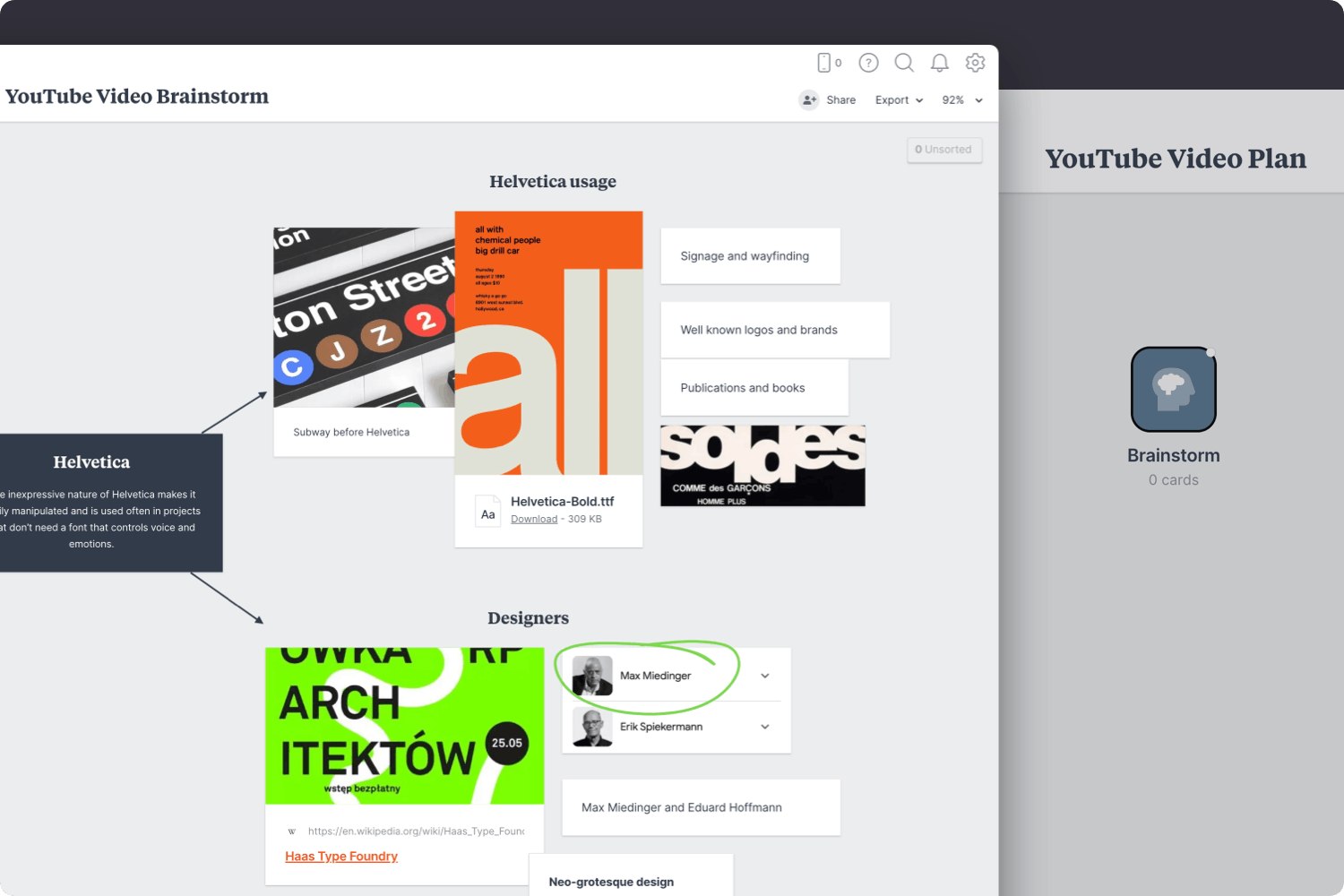Click the Aa font file icon
Viewport: 1344px width, 896px height.
(x=488, y=512)
